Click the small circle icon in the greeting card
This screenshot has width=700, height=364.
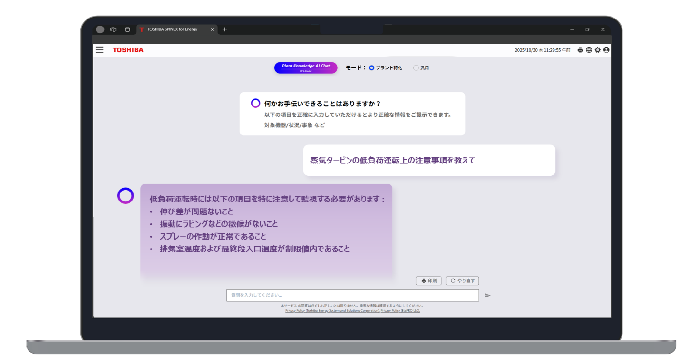(255, 103)
